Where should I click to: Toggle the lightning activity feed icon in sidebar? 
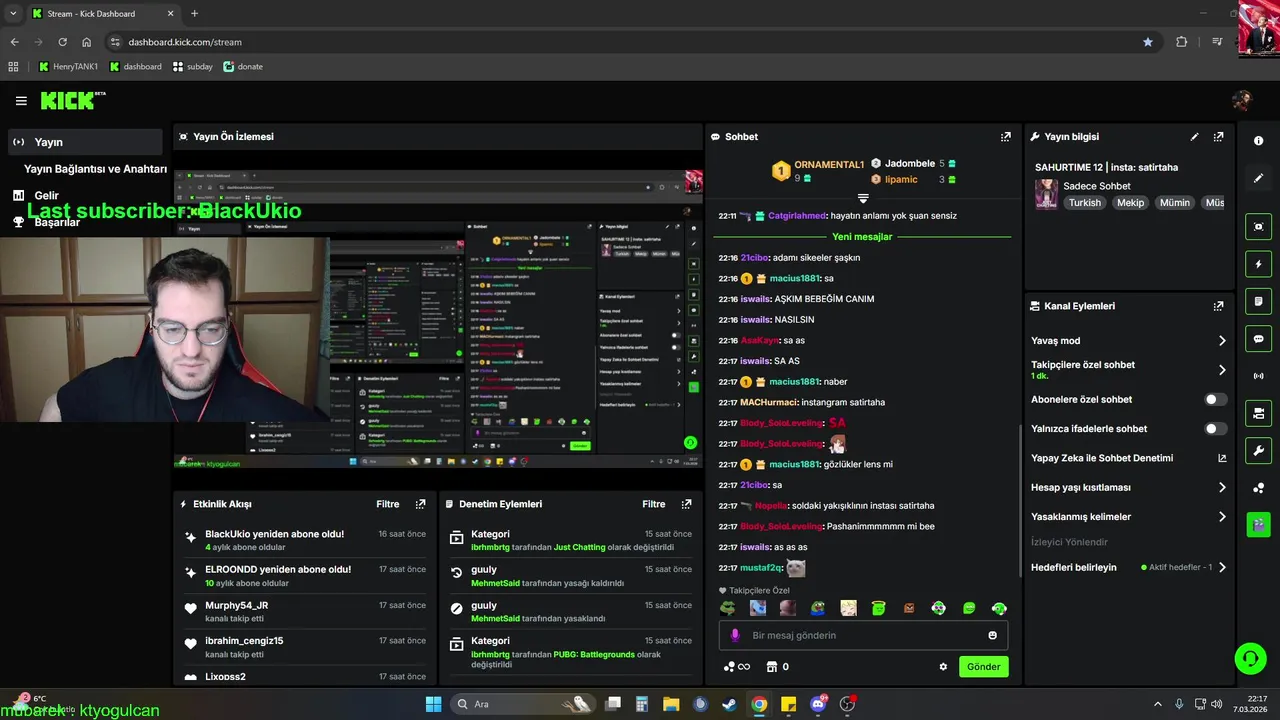(x=1258, y=264)
